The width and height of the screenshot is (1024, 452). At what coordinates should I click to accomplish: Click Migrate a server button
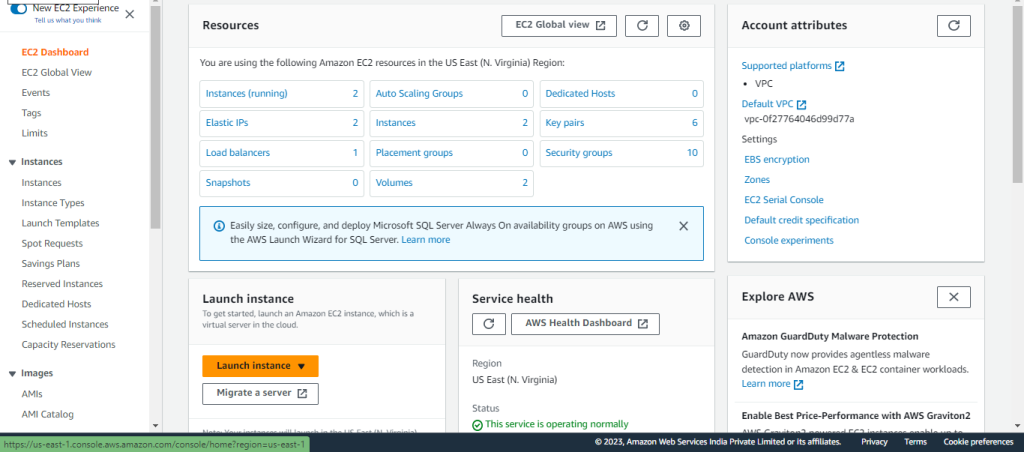[x=261, y=394]
